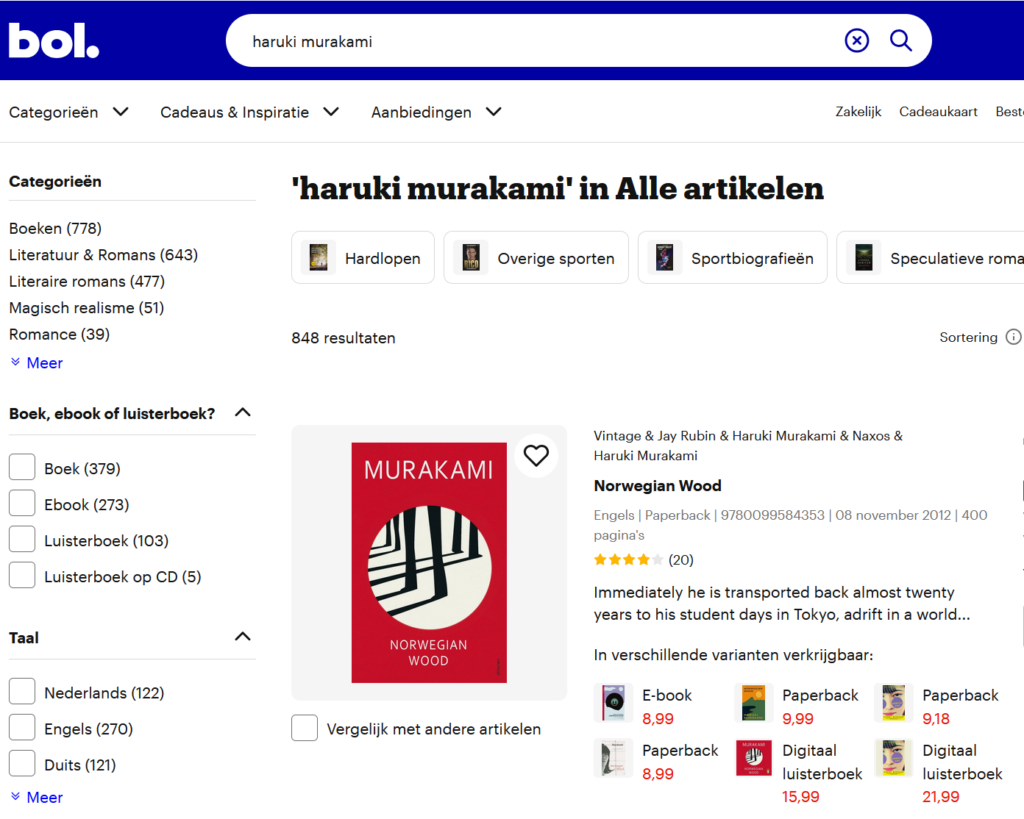1024x819 pixels.
Task: Click the Sortering info icon
Action: coord(1013,338)
